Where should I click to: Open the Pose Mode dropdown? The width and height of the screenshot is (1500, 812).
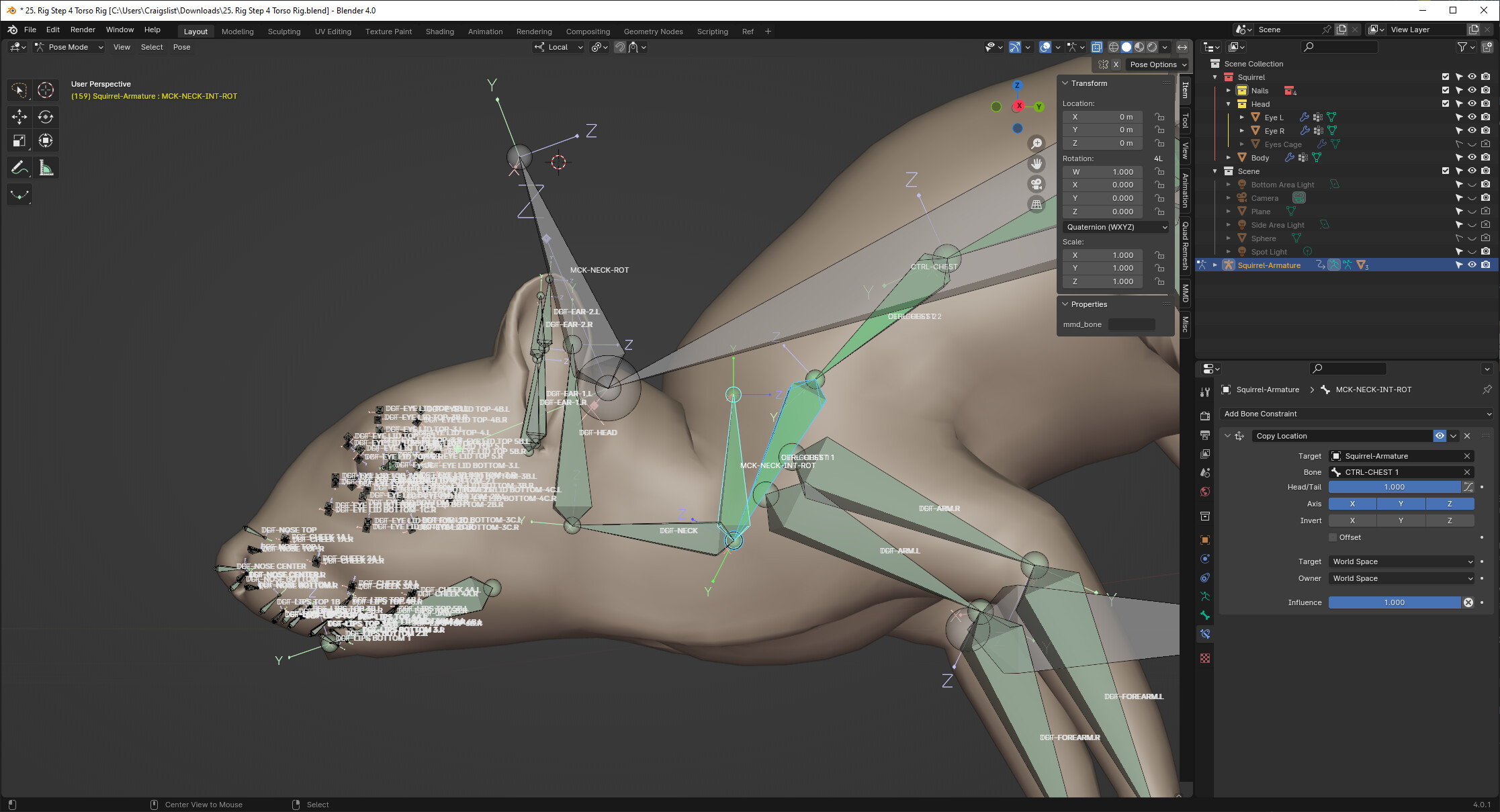(69, 47)
